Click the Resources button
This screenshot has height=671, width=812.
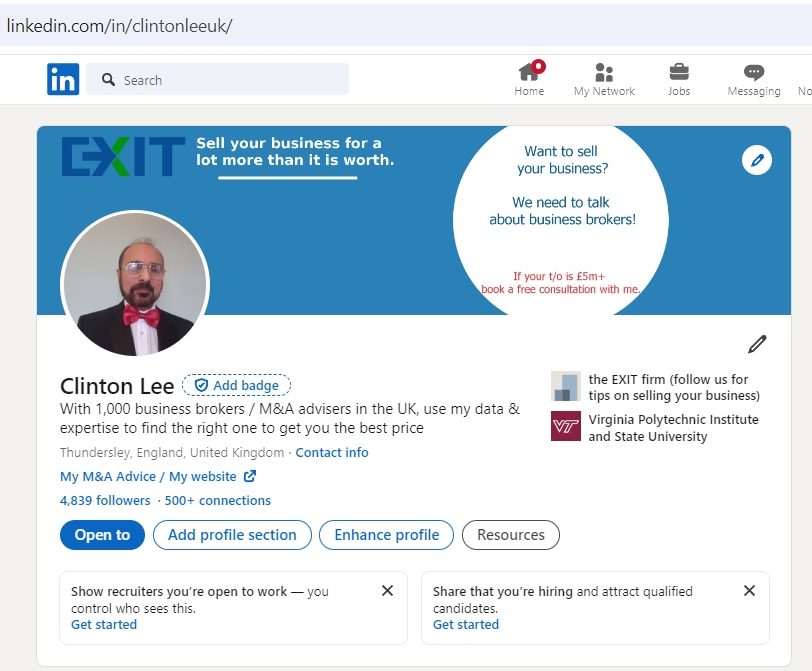pyautogui.click(x=511, y=535)
